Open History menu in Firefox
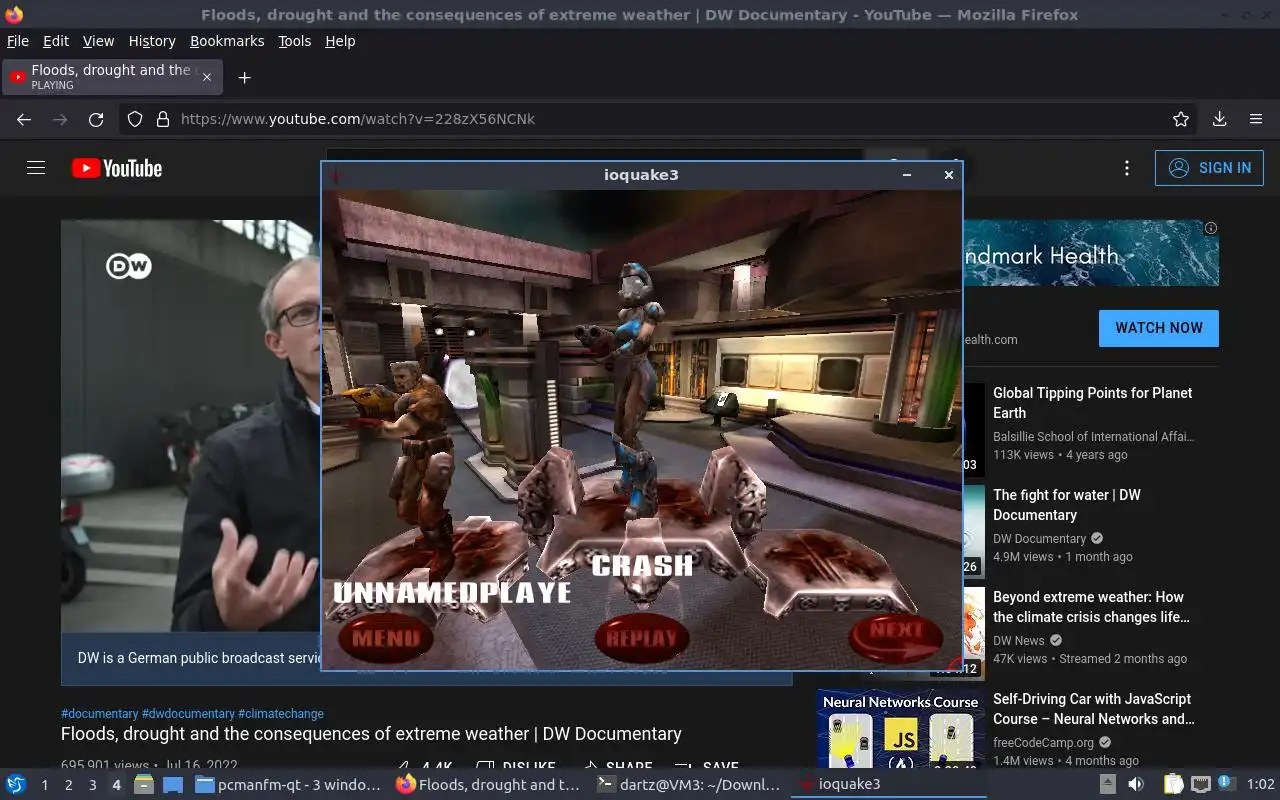The image size is (1280, 800). pos(152,41)
